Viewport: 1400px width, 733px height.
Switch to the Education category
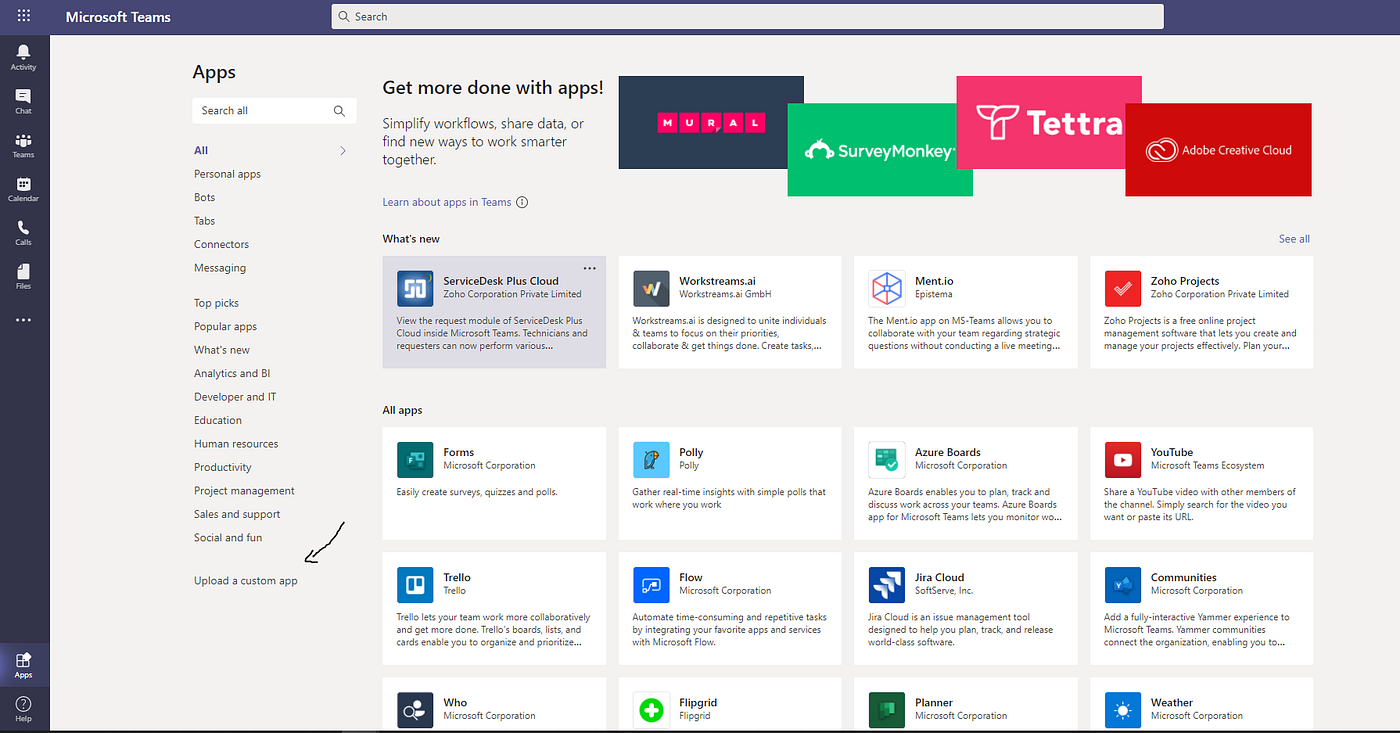(218, 420)
